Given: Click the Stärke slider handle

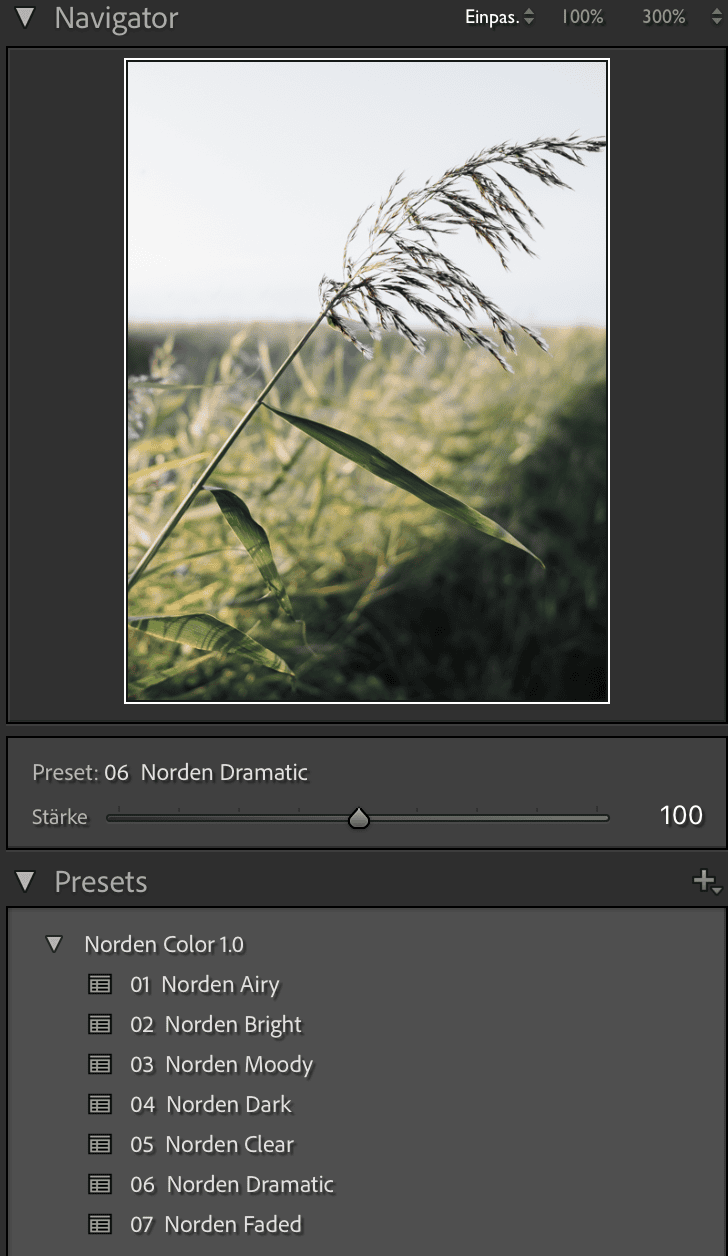Looking at the screenshot, I should 359,819.
